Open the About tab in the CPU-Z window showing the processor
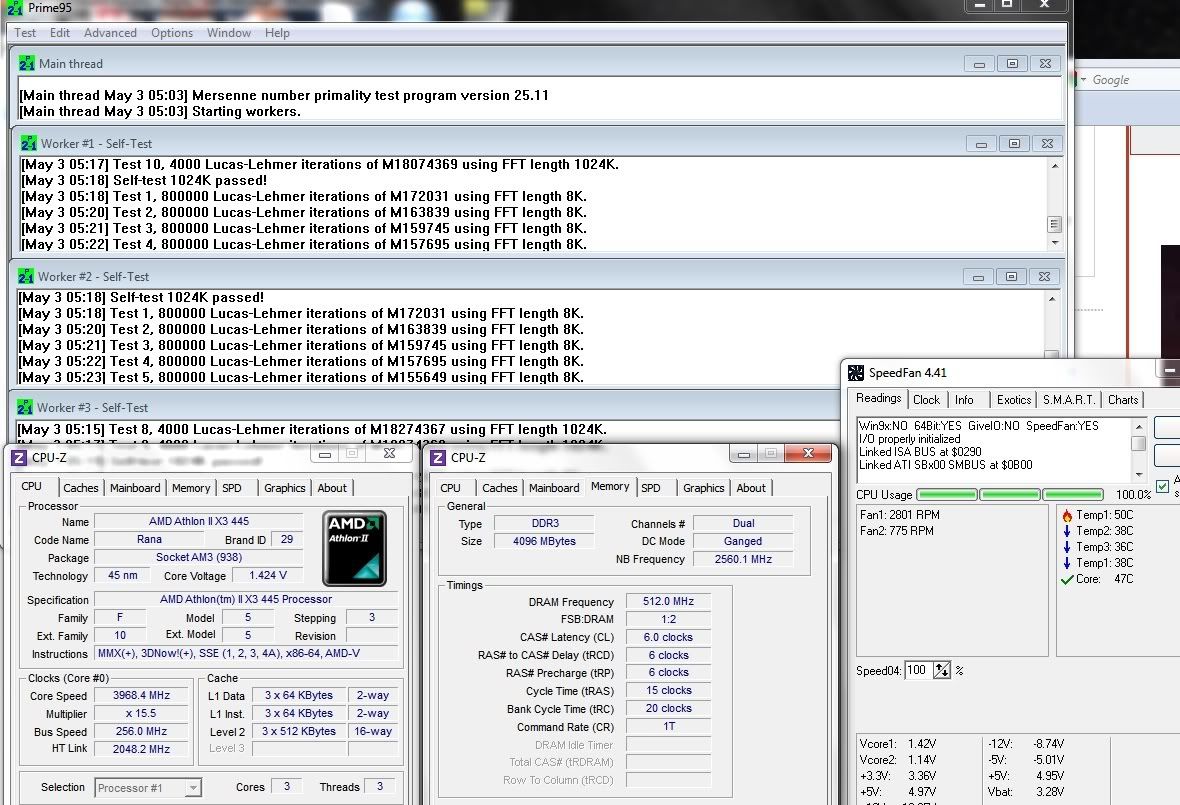 (x=332, y=488)
